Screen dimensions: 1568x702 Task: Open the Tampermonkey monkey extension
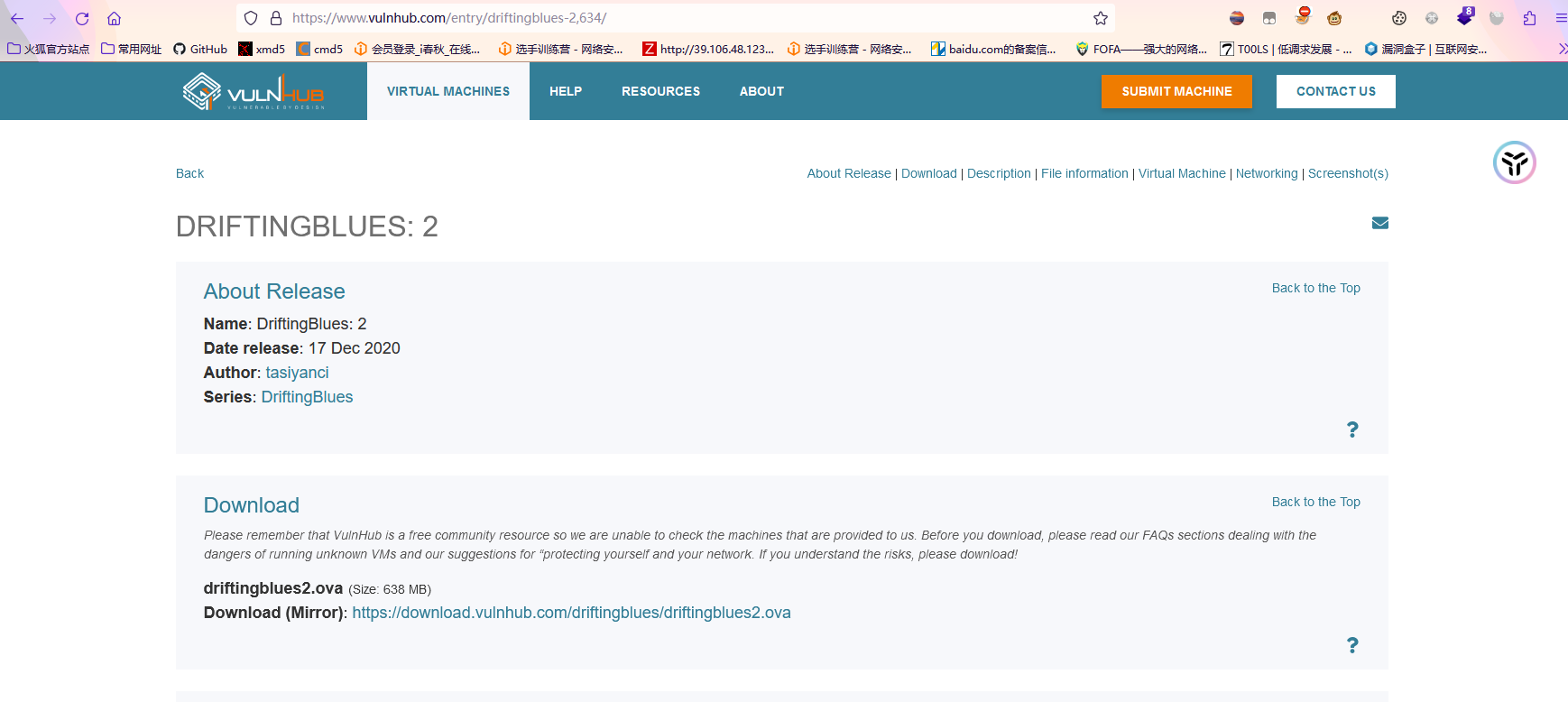1334,18
